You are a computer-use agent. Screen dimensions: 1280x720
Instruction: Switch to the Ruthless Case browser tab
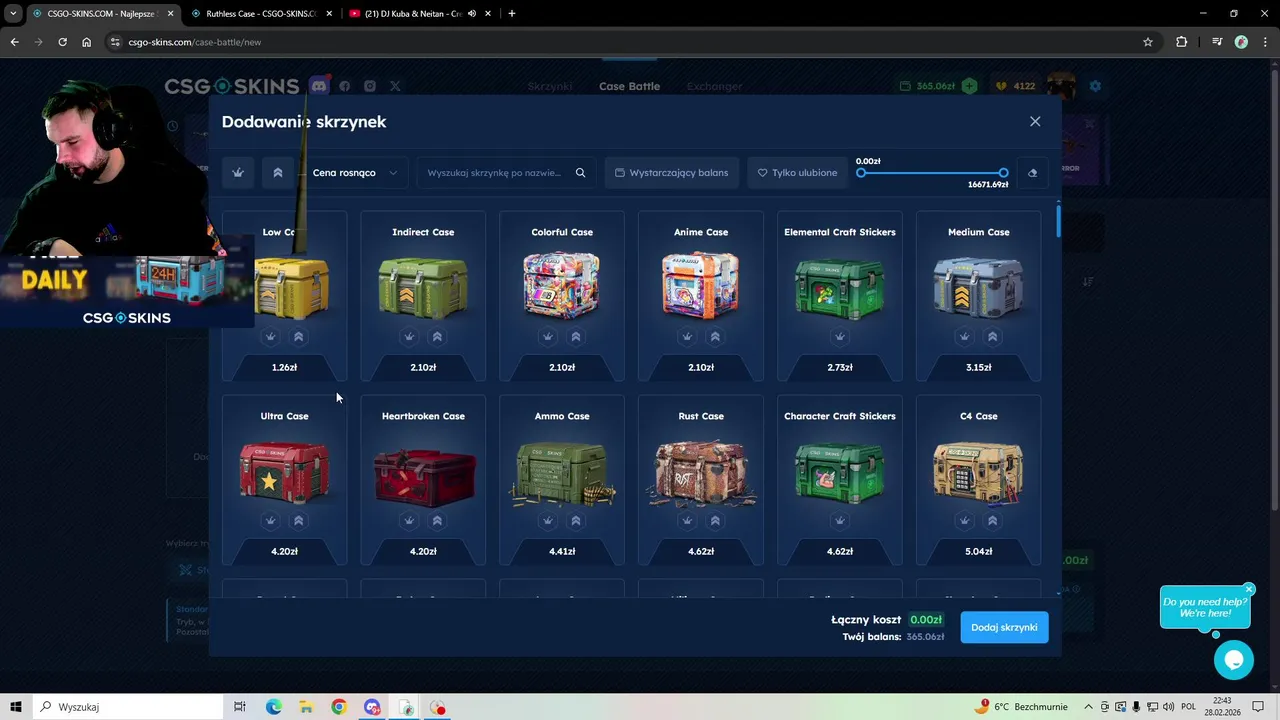coord(260,14)
